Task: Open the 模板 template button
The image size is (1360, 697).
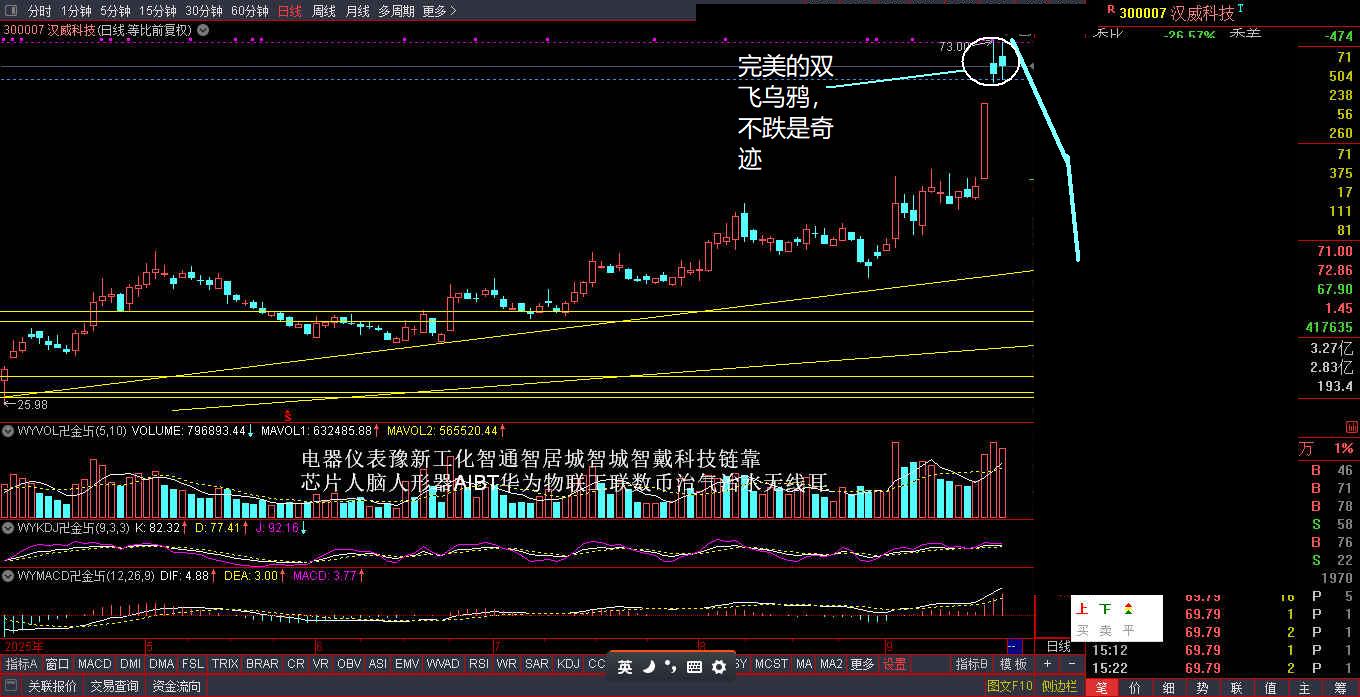Action: (x=1012, y=664)
